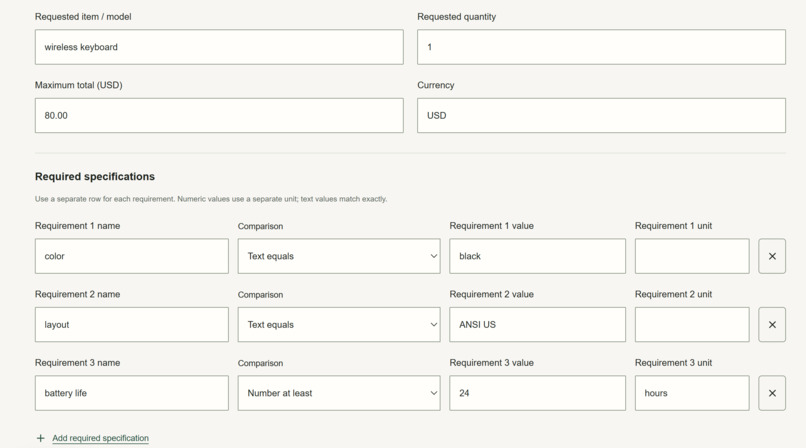Open Comparison dropdown for layout requirement

(339, 325)
